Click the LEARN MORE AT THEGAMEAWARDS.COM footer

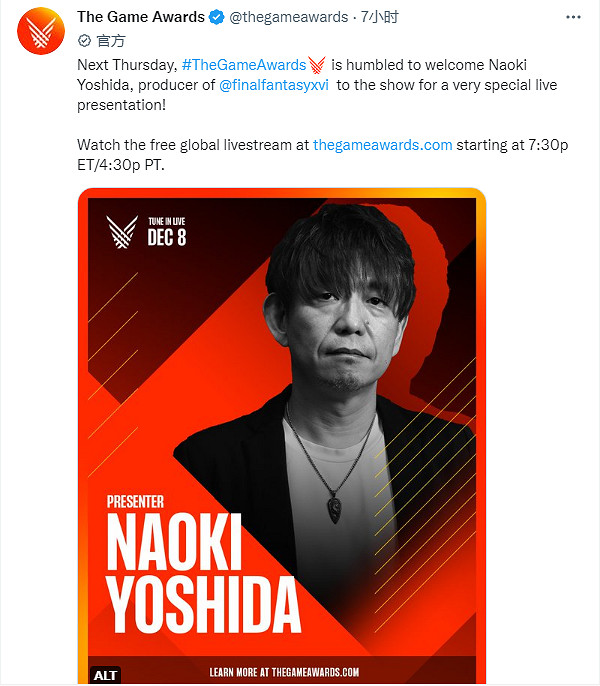pyautogui.click(x=284, y=672)
